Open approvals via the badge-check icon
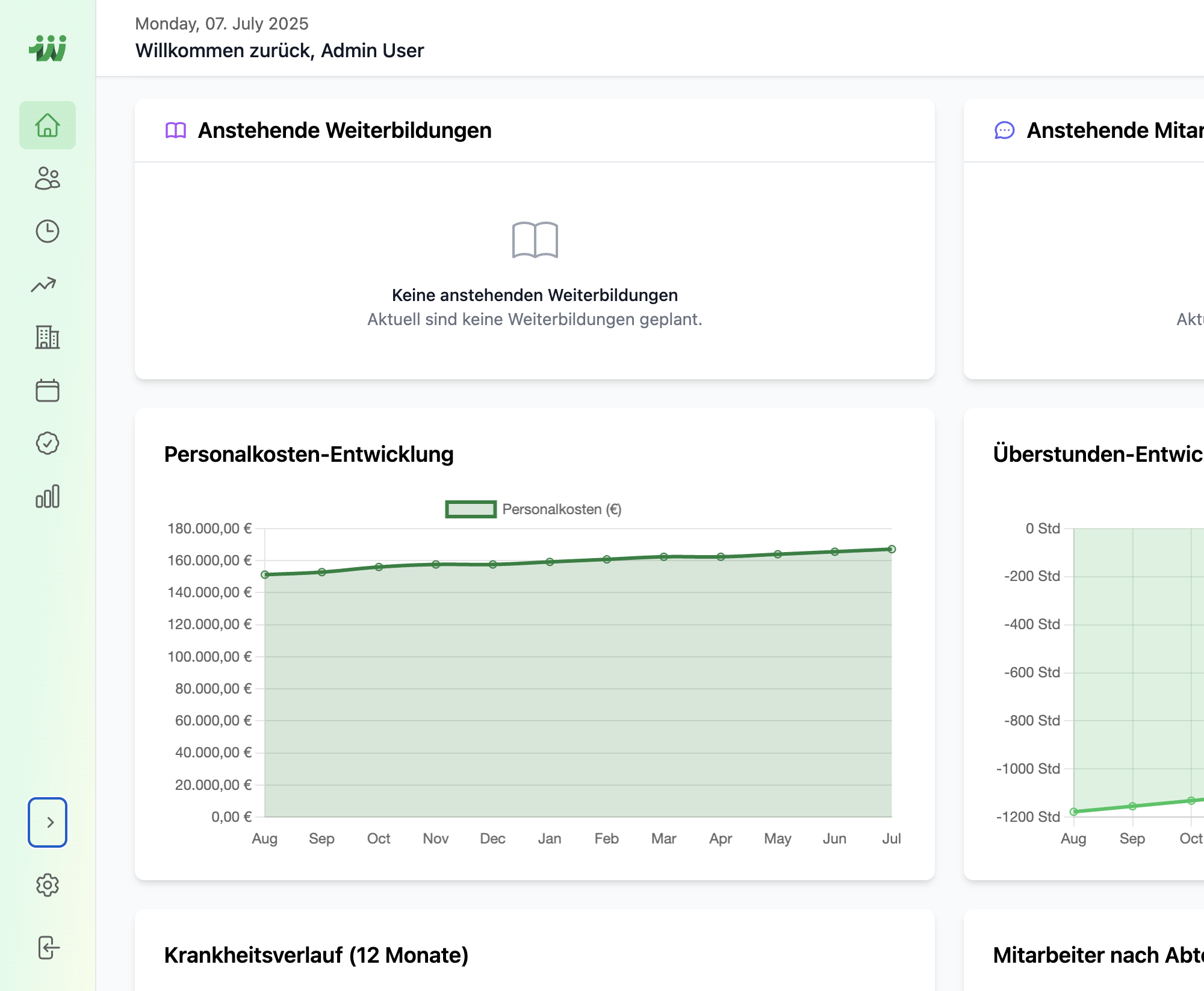The height and width of the screenshot is (991, 1204). [48, 443]
